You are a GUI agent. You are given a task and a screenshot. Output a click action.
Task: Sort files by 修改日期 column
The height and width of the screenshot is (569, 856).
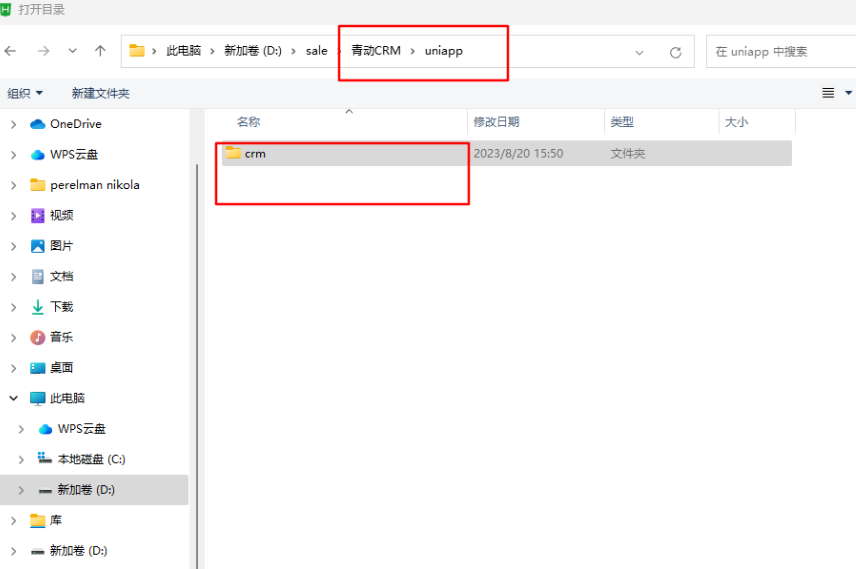[x=496, y=122]
